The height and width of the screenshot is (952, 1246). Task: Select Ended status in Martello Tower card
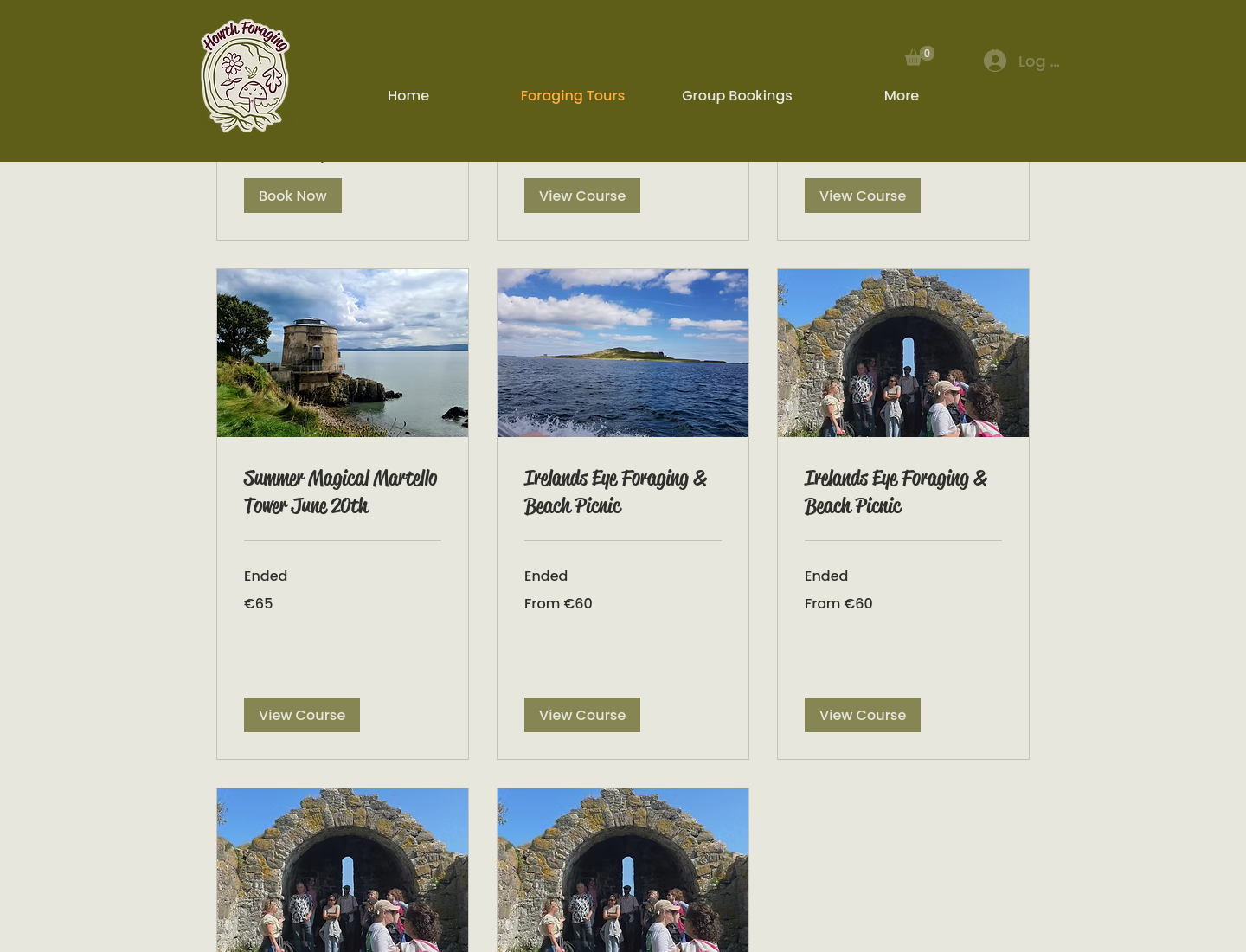266,576
